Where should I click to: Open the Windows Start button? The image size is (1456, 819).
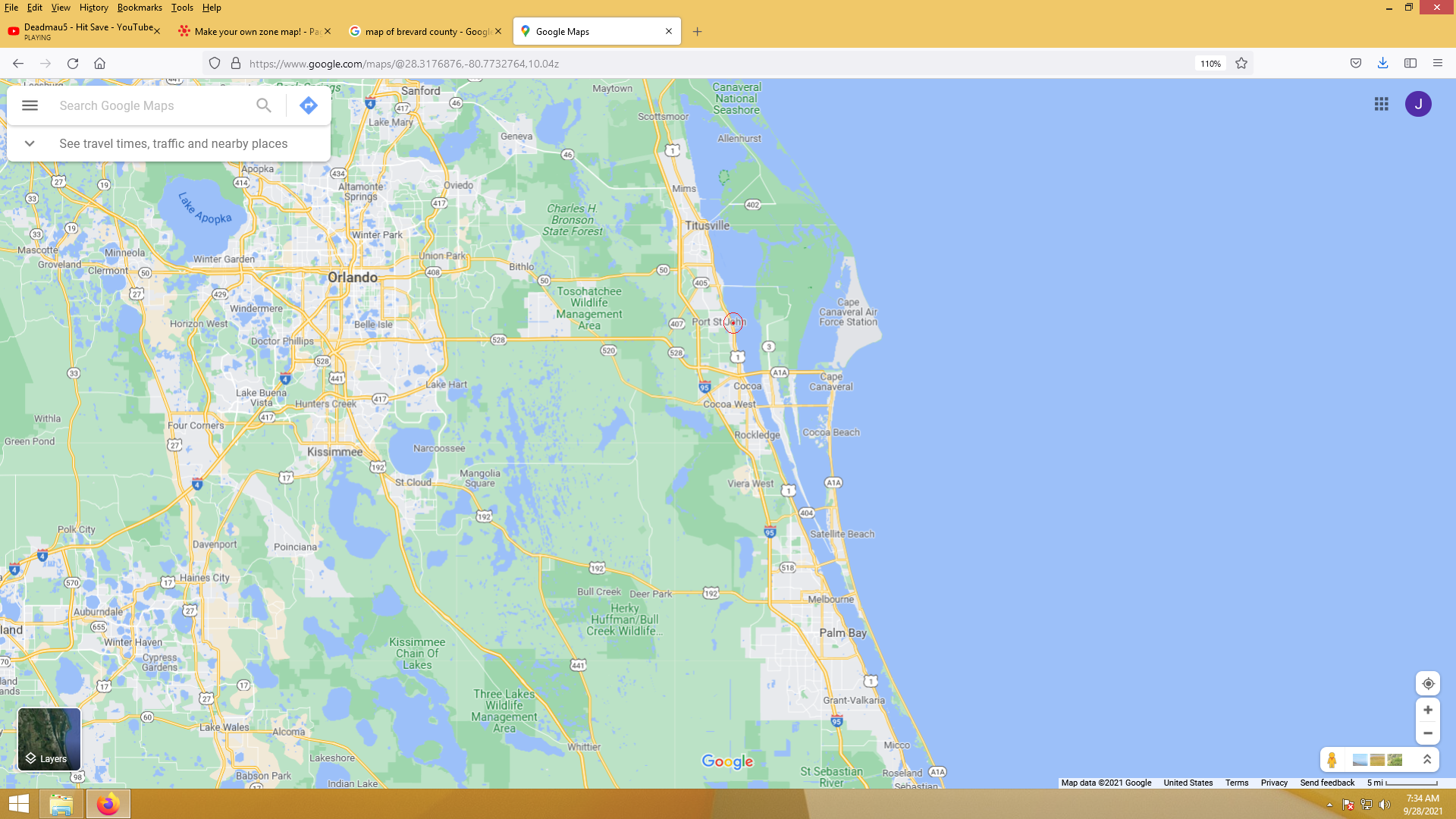(x=19, y=804)
